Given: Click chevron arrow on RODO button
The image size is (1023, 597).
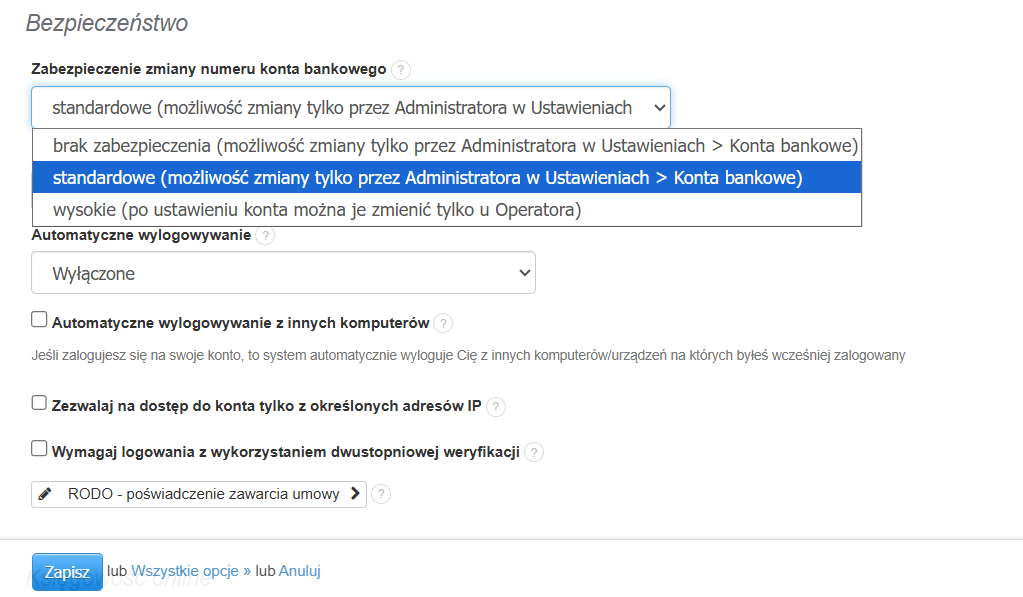Looking at the screenshot, I should pyautogui.click(x=355, y=493).
